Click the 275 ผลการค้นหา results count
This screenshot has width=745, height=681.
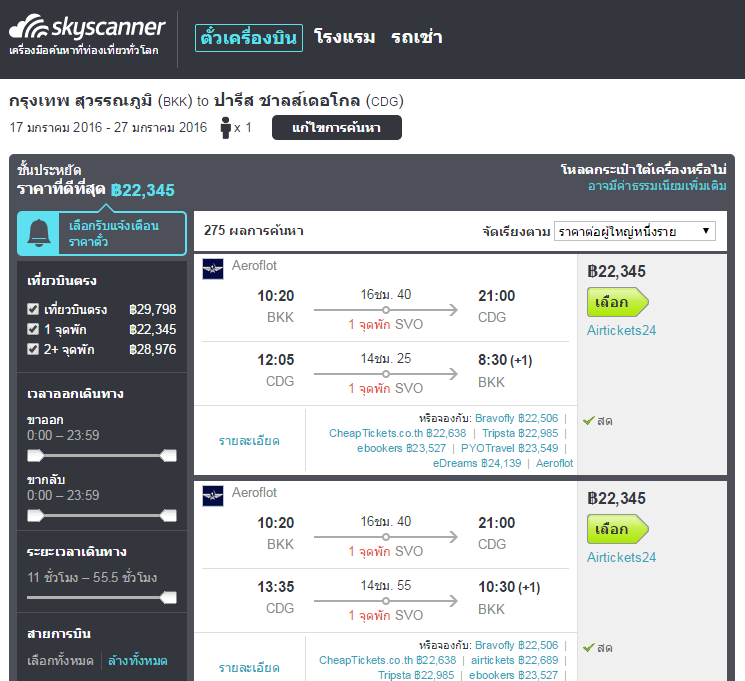tap(254, 231)
